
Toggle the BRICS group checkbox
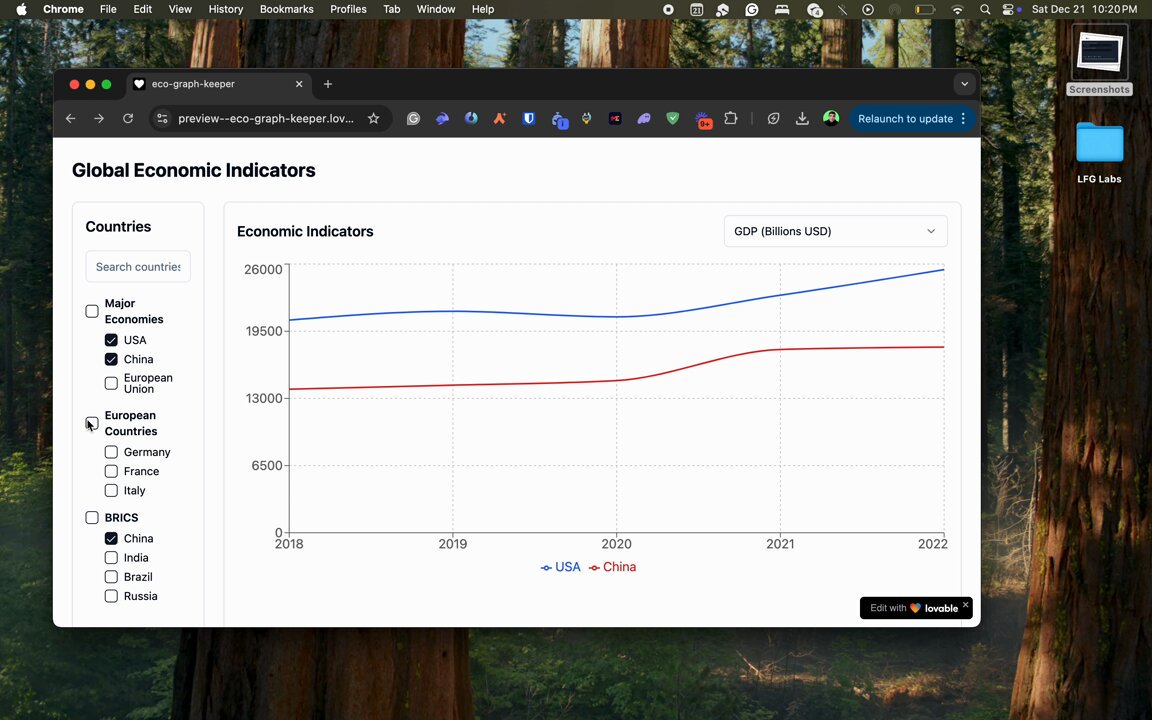pyautogui.click(x=92, y=518)
